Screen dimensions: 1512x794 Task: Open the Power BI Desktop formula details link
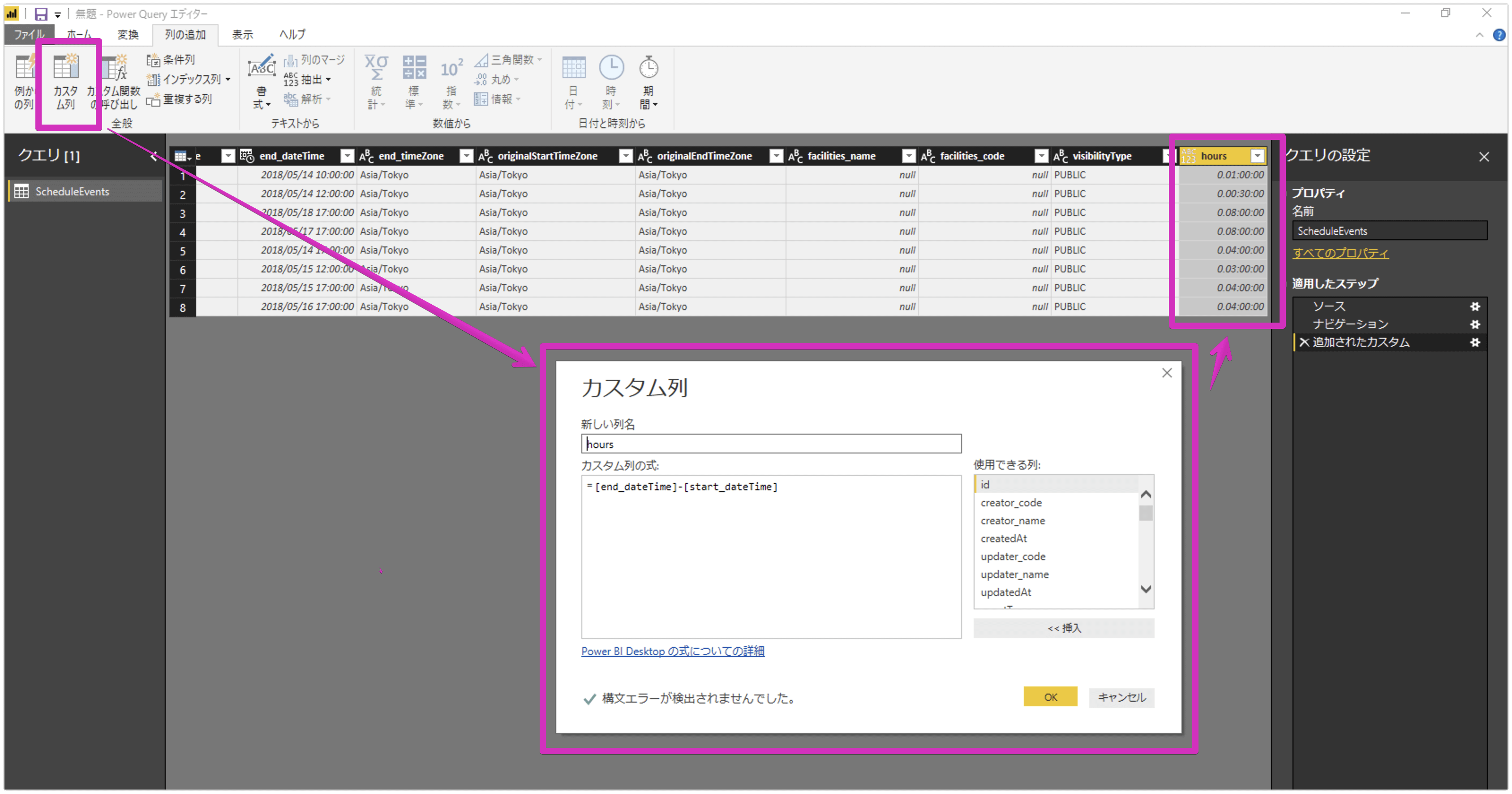pos(673,652)
